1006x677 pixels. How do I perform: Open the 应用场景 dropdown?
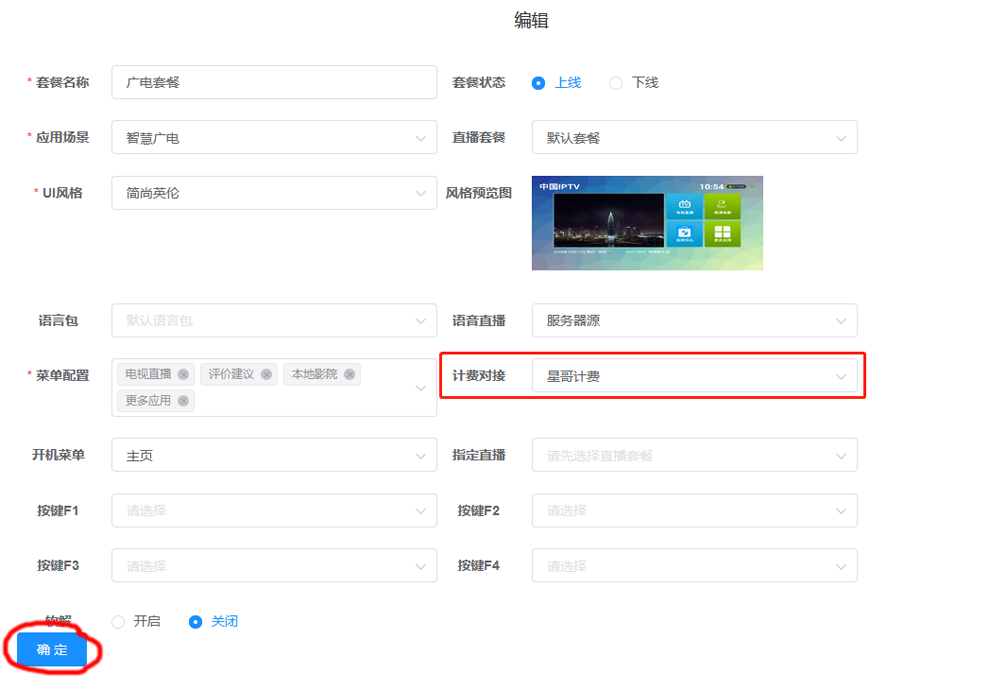point(273,138)
